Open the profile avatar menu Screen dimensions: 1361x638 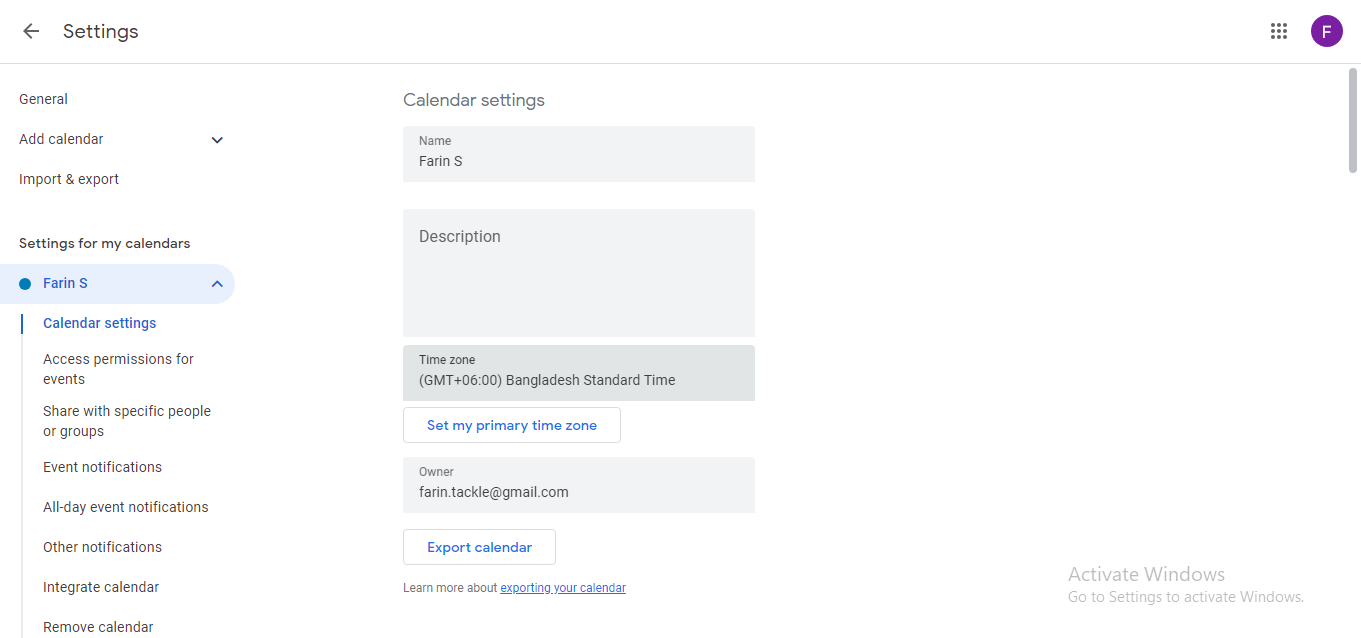(x=1326, y=31)
